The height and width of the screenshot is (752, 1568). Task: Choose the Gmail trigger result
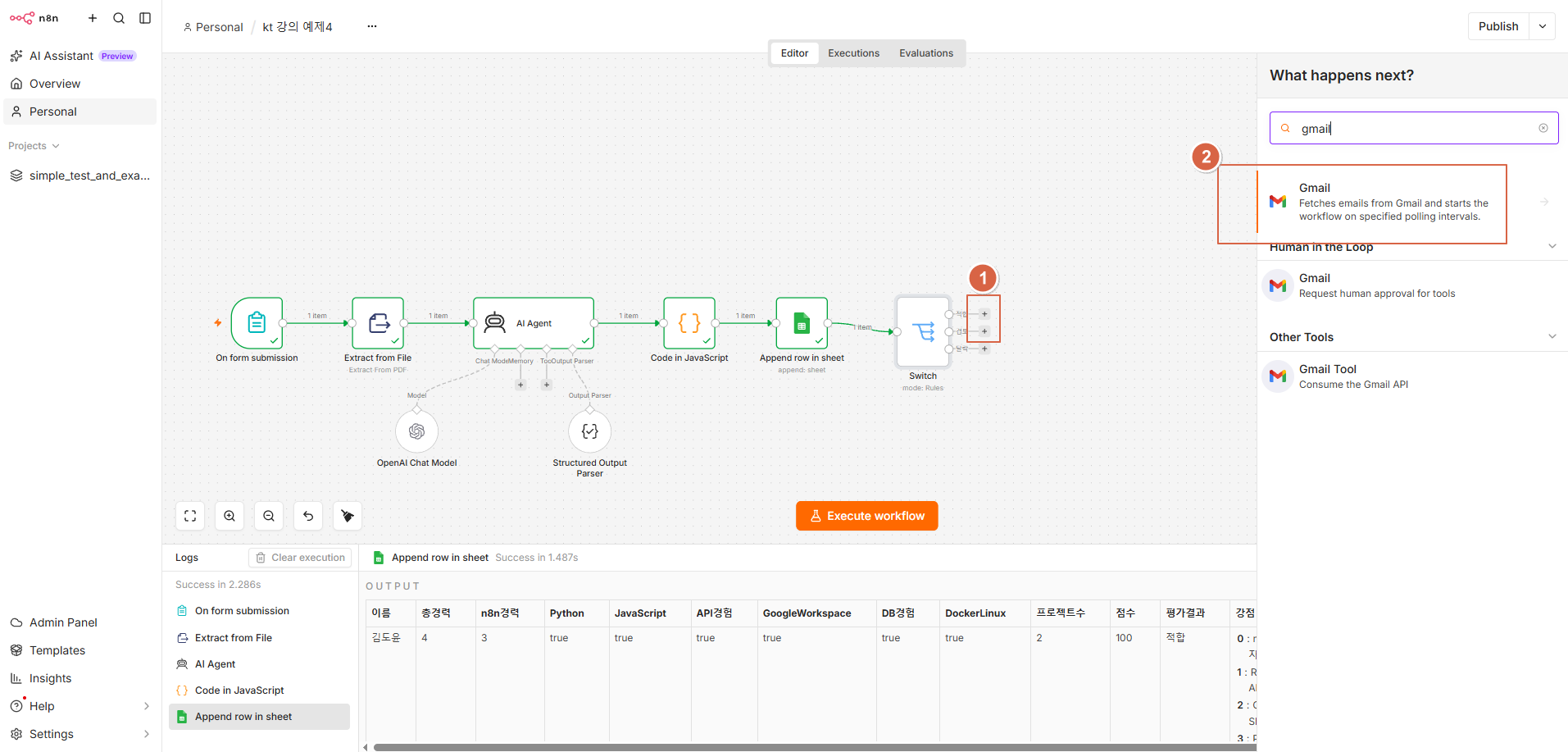click(x=1413, y=202)
